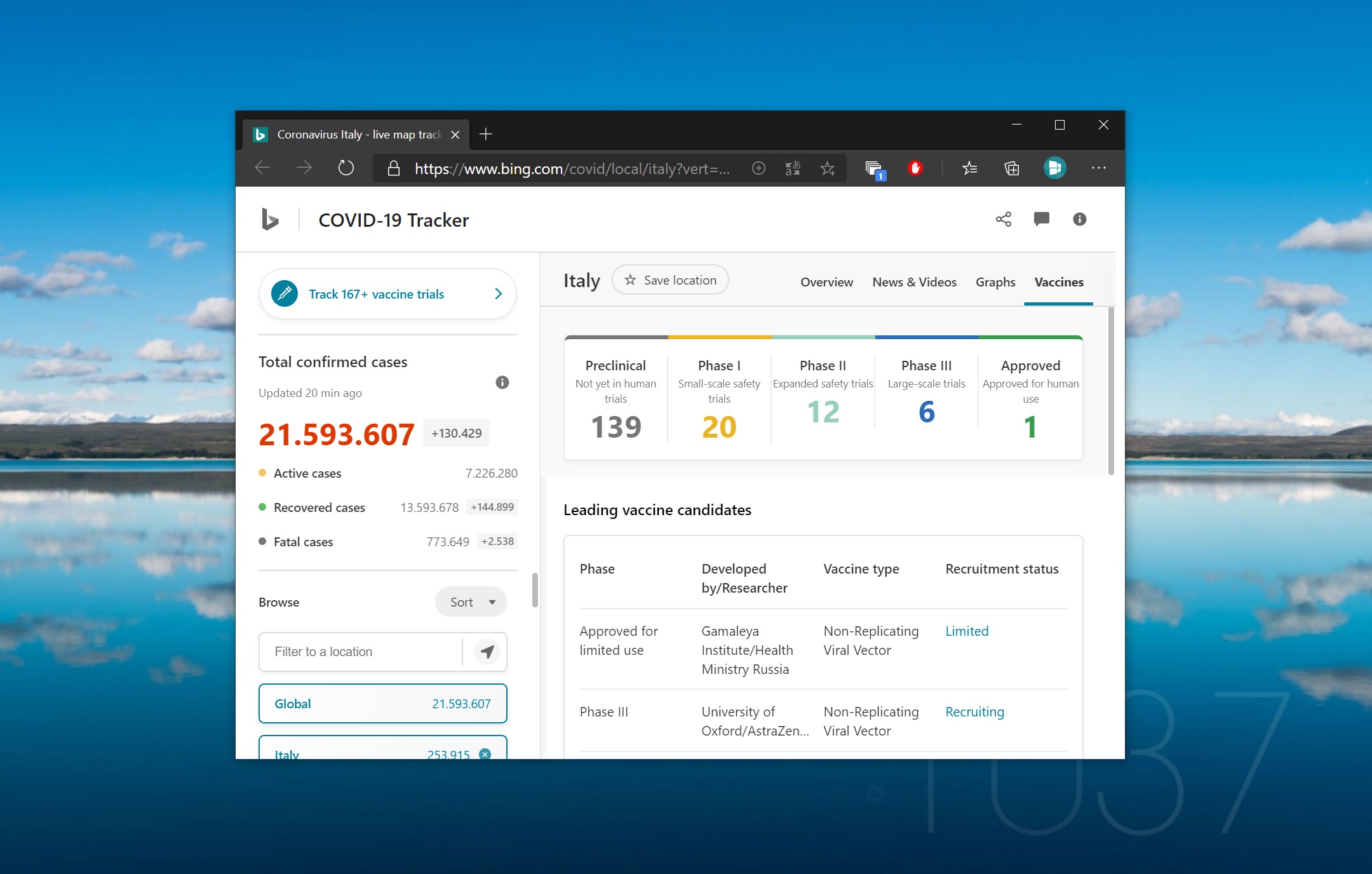This screenshot has height=874, width=1372.
Task: Open the feedback chat bubble icon
Action: [x=1042, y=220]
